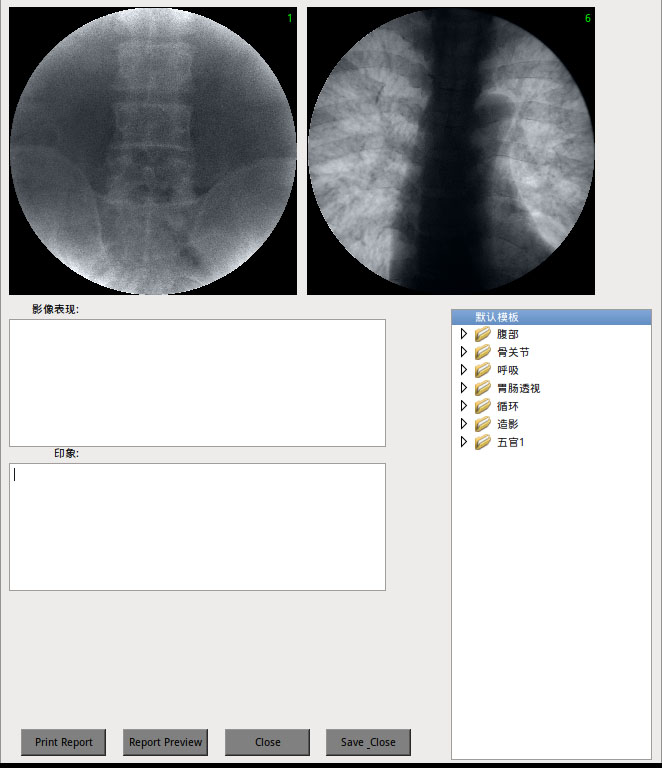Image resolution: width=662 pixels, height=768 pixels.
Task: Click Save_Close to save the report
Action: pos(368,742)
